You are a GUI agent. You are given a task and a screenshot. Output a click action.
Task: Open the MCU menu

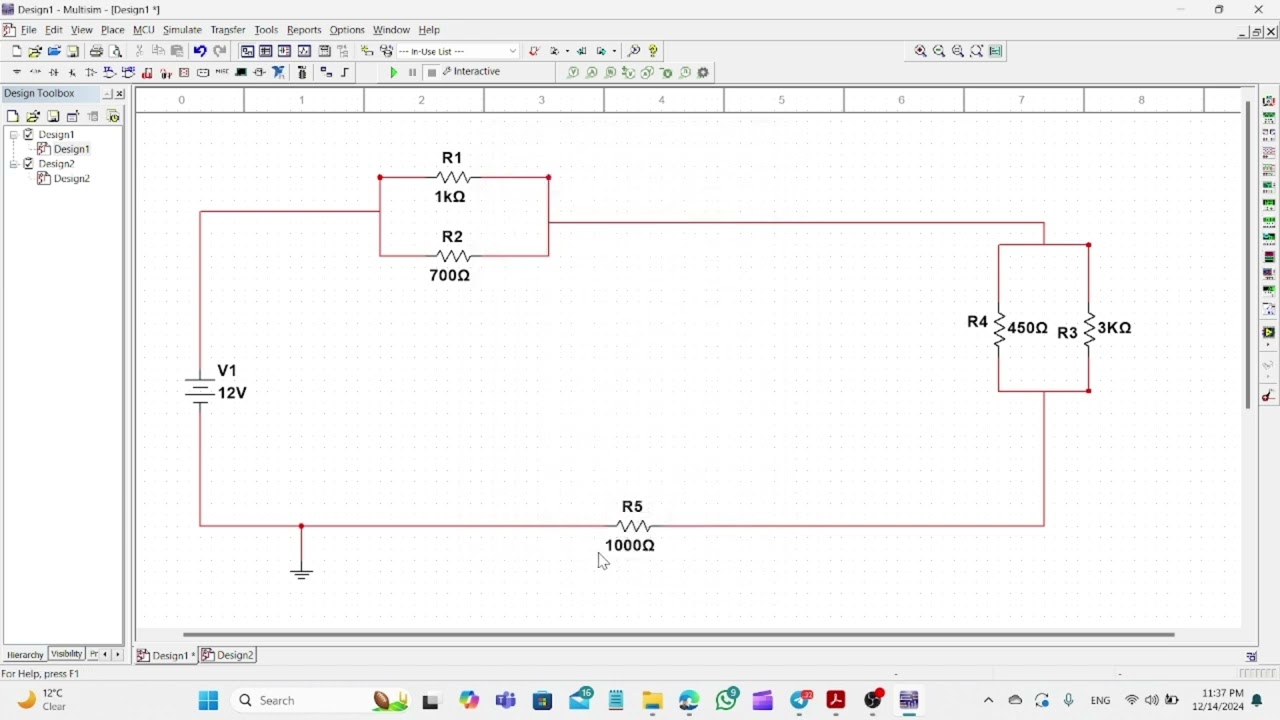[x=144, y=30]
